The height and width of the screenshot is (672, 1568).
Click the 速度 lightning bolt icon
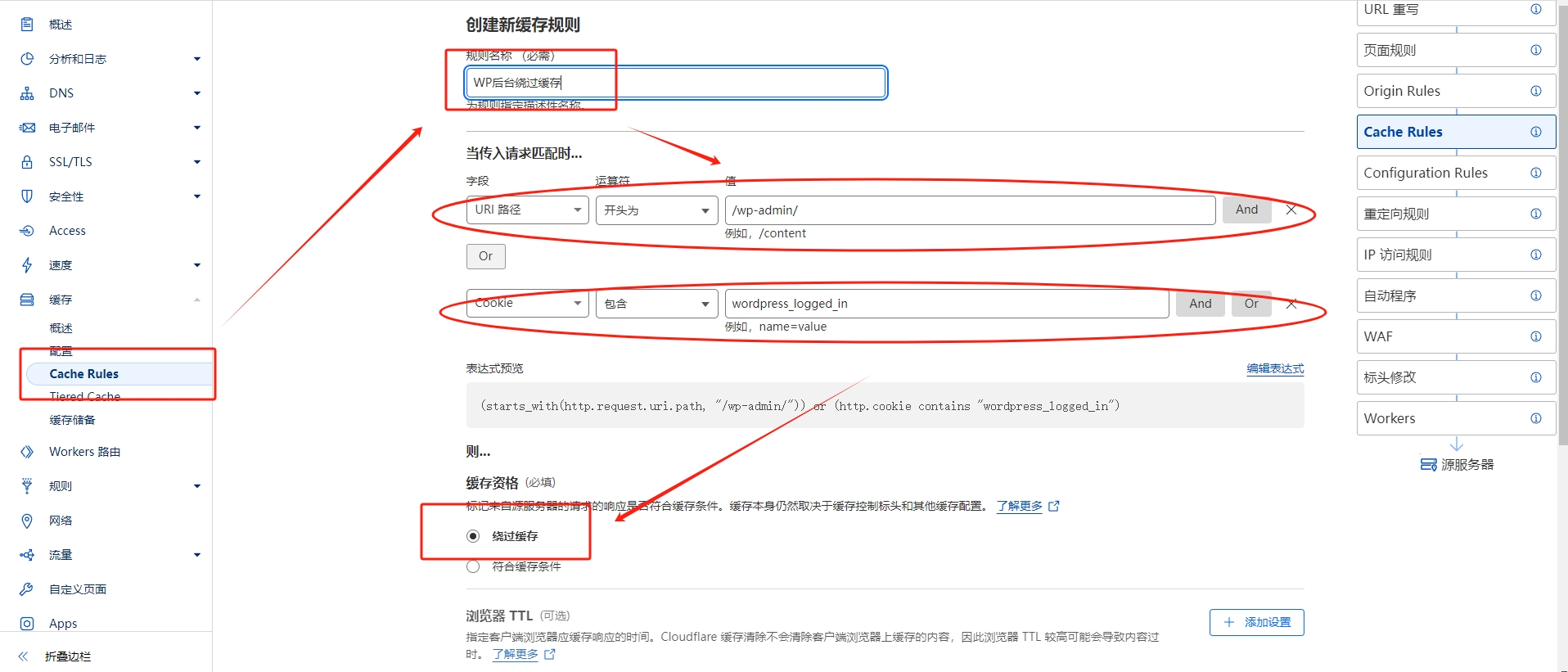click(x=27, y=265)
